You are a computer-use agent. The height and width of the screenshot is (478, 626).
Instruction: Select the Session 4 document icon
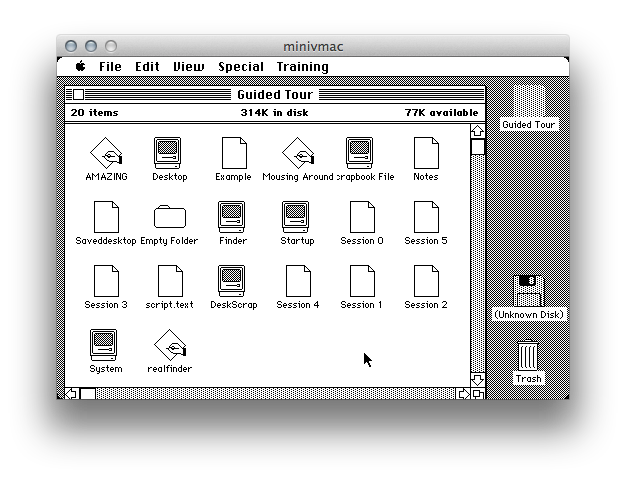[298, 281]
